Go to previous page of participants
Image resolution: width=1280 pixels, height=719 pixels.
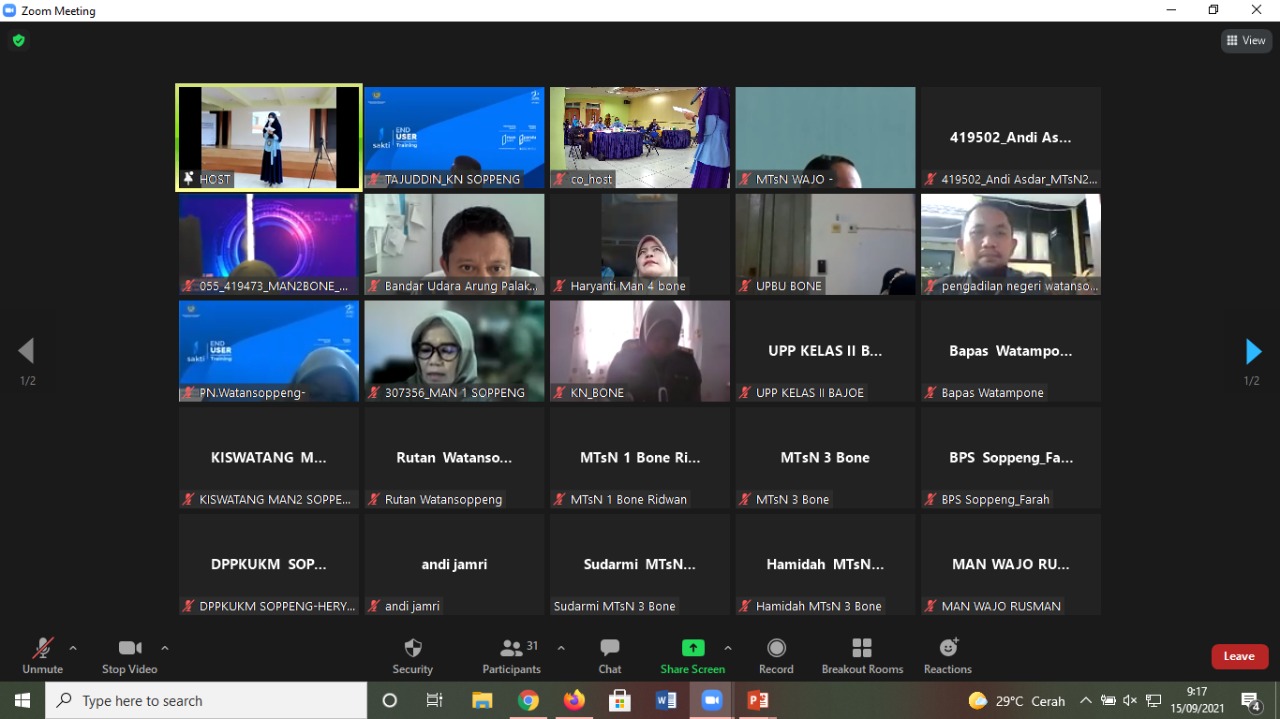[27, 351]
